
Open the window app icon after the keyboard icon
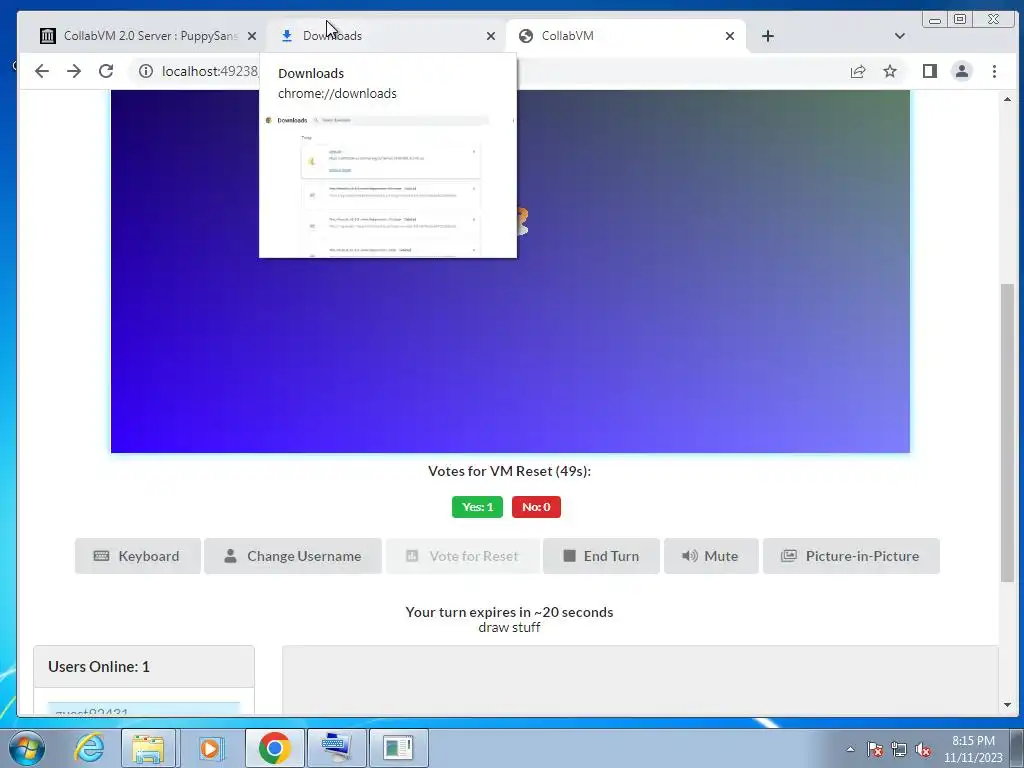398,748
